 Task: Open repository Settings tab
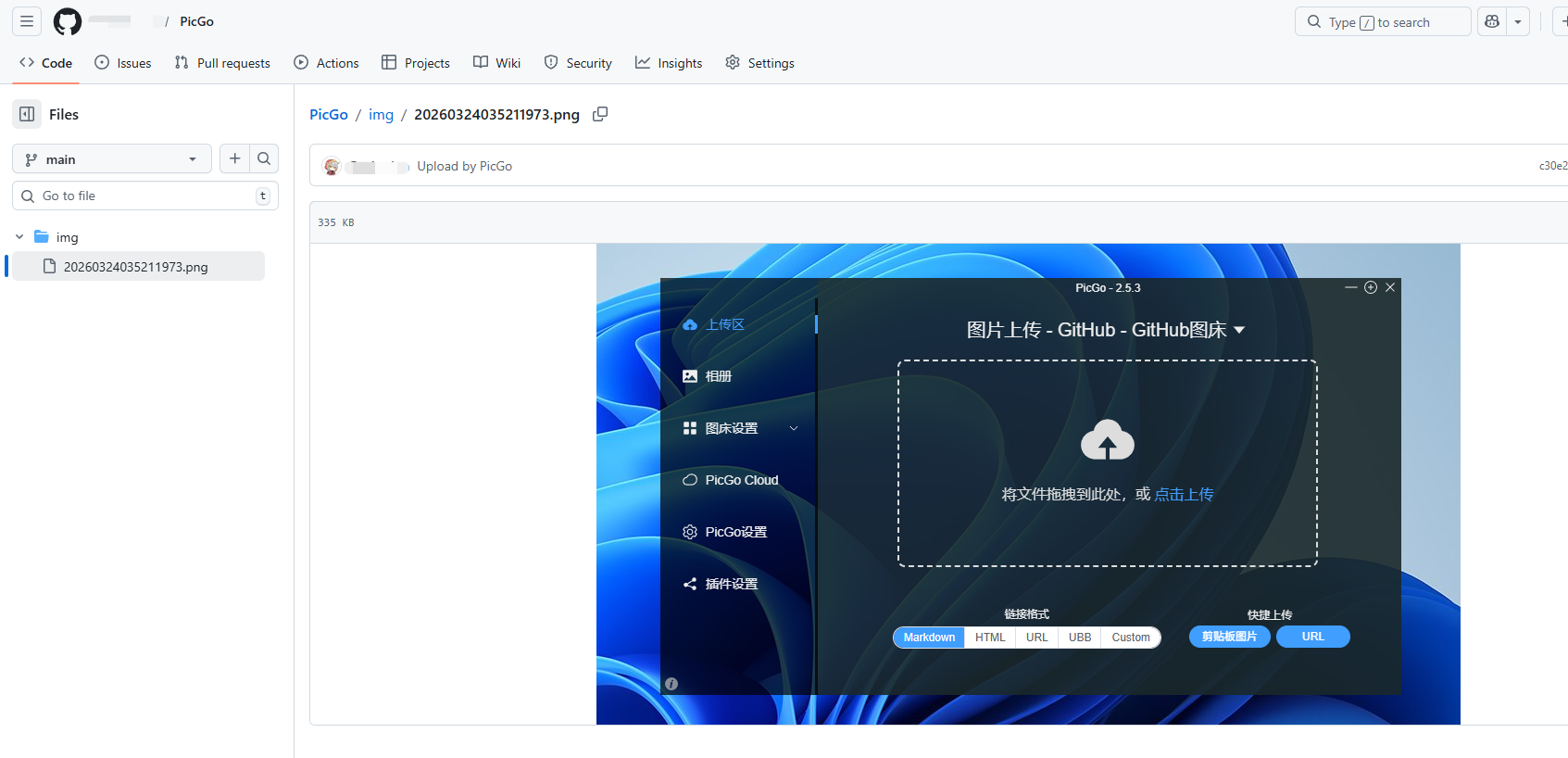click(759, 63)
